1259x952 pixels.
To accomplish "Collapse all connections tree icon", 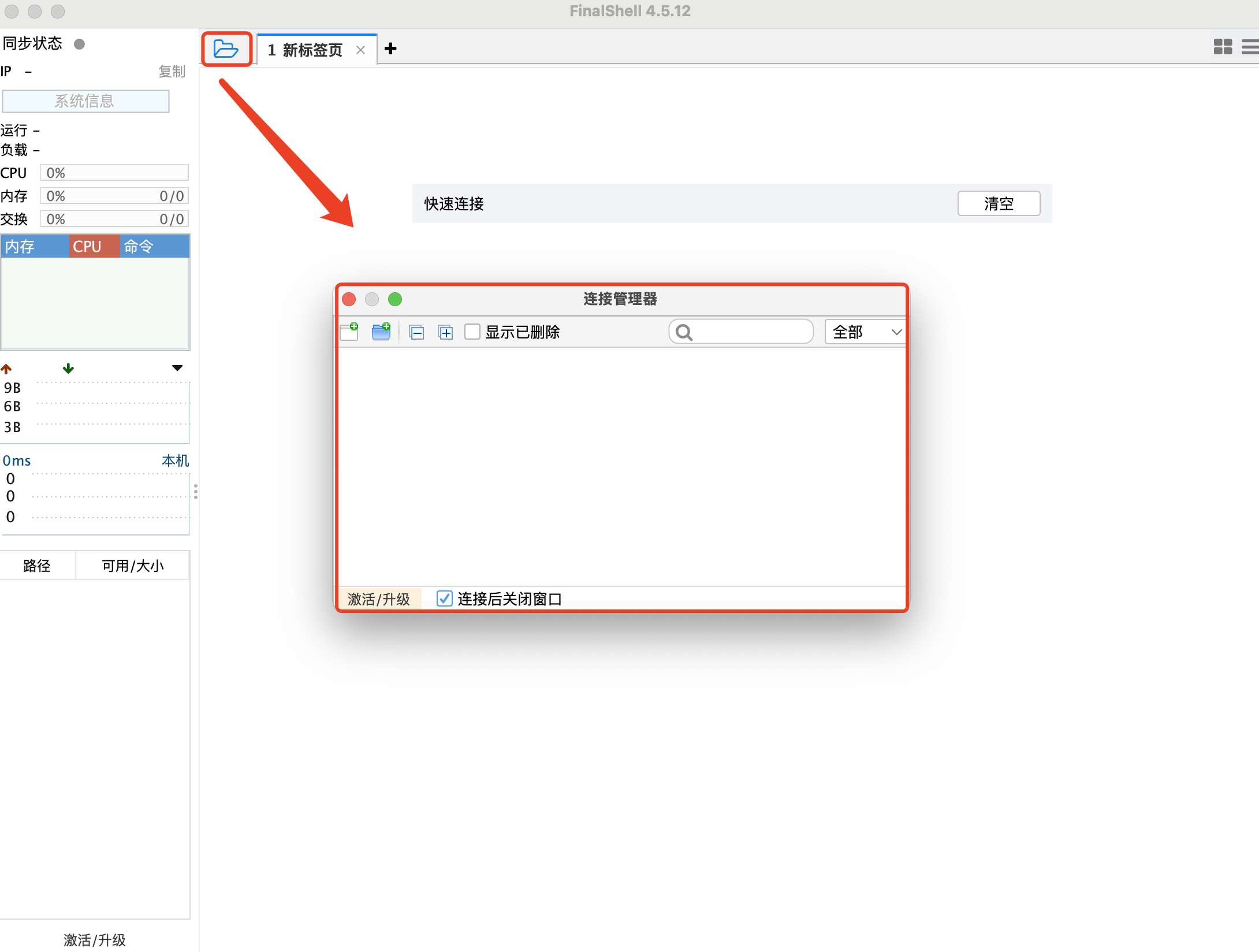I will [x=416, y=332].
